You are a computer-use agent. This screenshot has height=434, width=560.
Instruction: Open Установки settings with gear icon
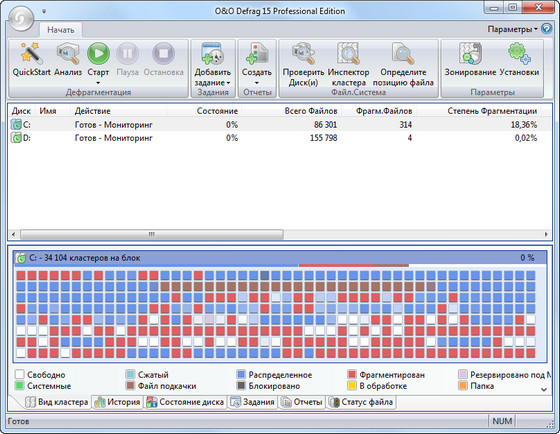click(x=519, y=60)
